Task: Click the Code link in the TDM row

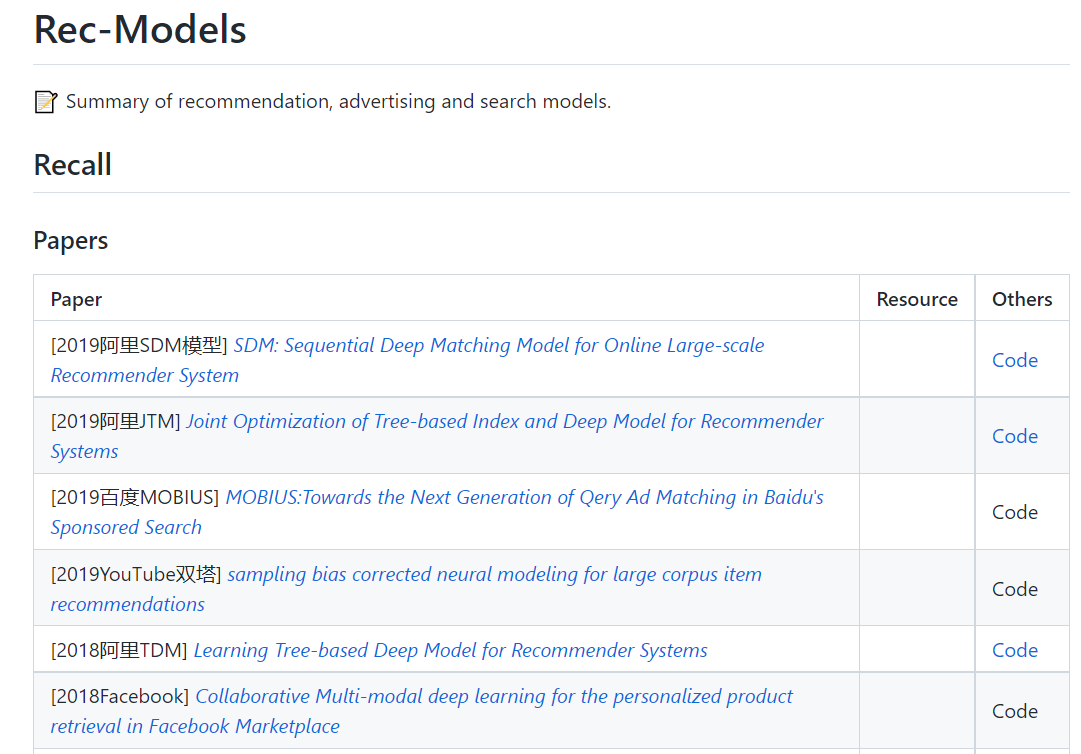Action: (x=1015, y=650)
